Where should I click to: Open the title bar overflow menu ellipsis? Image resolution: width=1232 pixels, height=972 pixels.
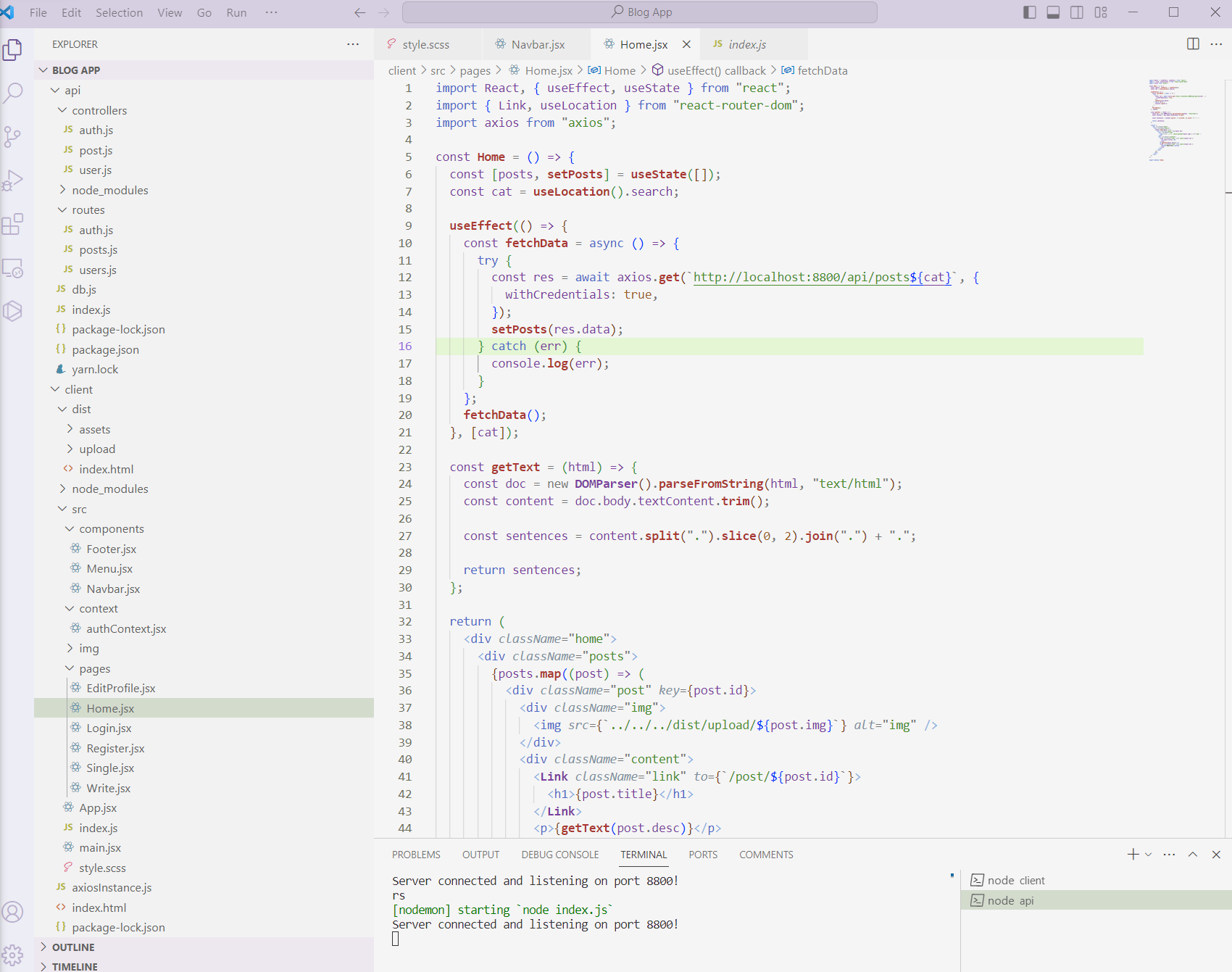[271, 12]
